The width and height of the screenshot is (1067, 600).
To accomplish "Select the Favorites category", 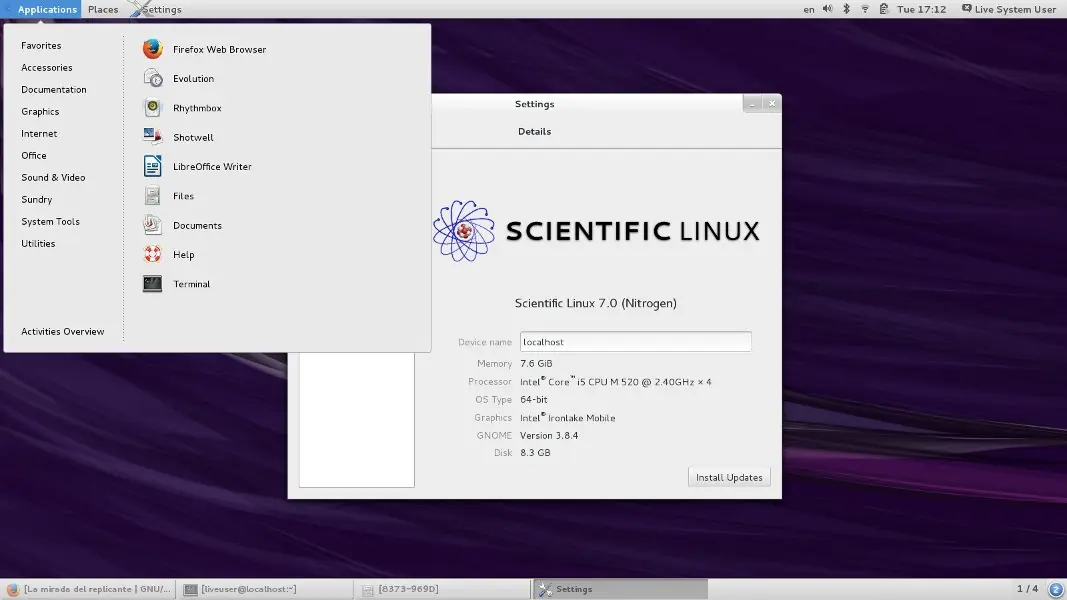I will pyautogui.click(x=41, y=46).
